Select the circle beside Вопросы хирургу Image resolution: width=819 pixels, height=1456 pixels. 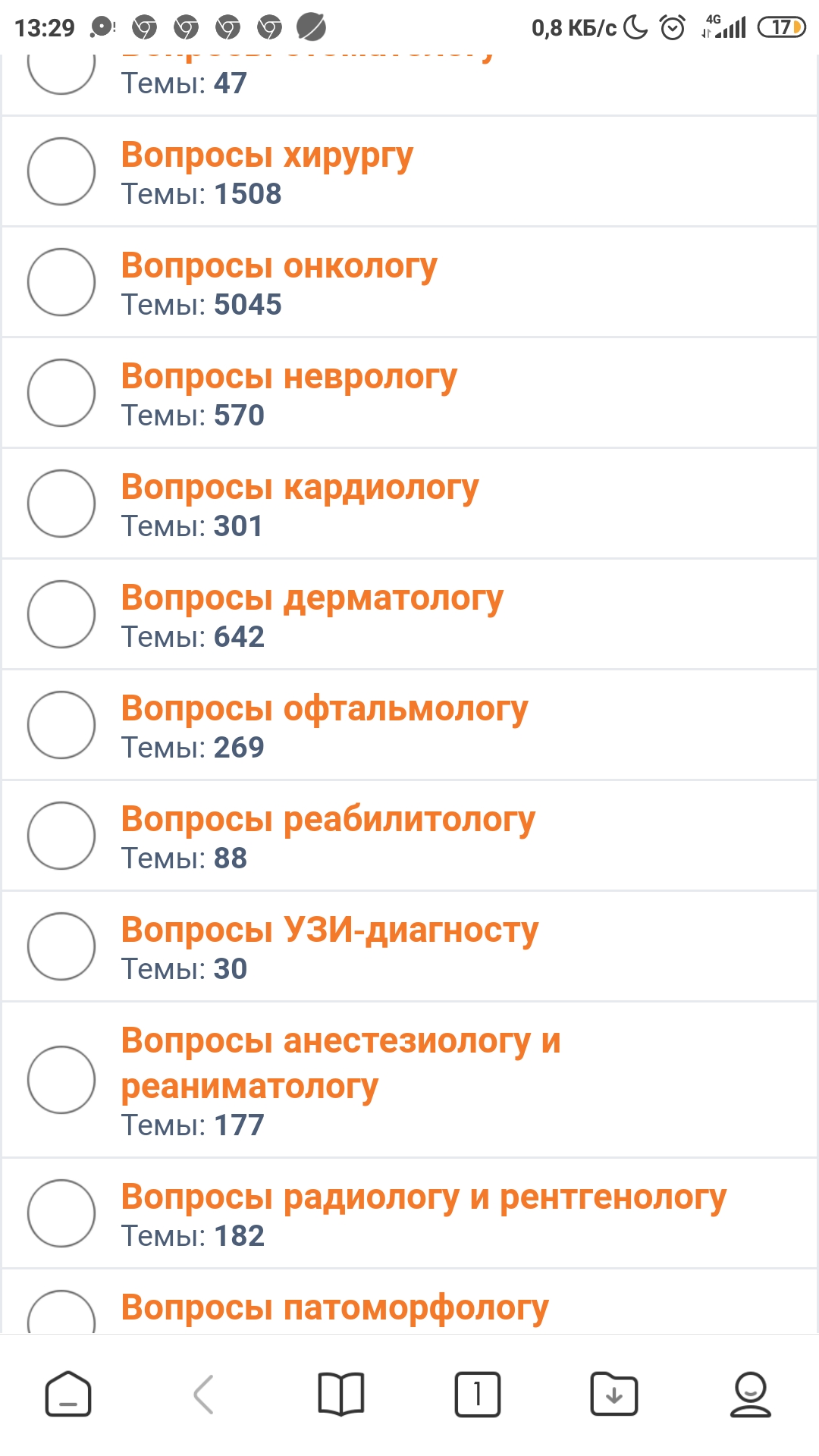click(x=61, y=171)
